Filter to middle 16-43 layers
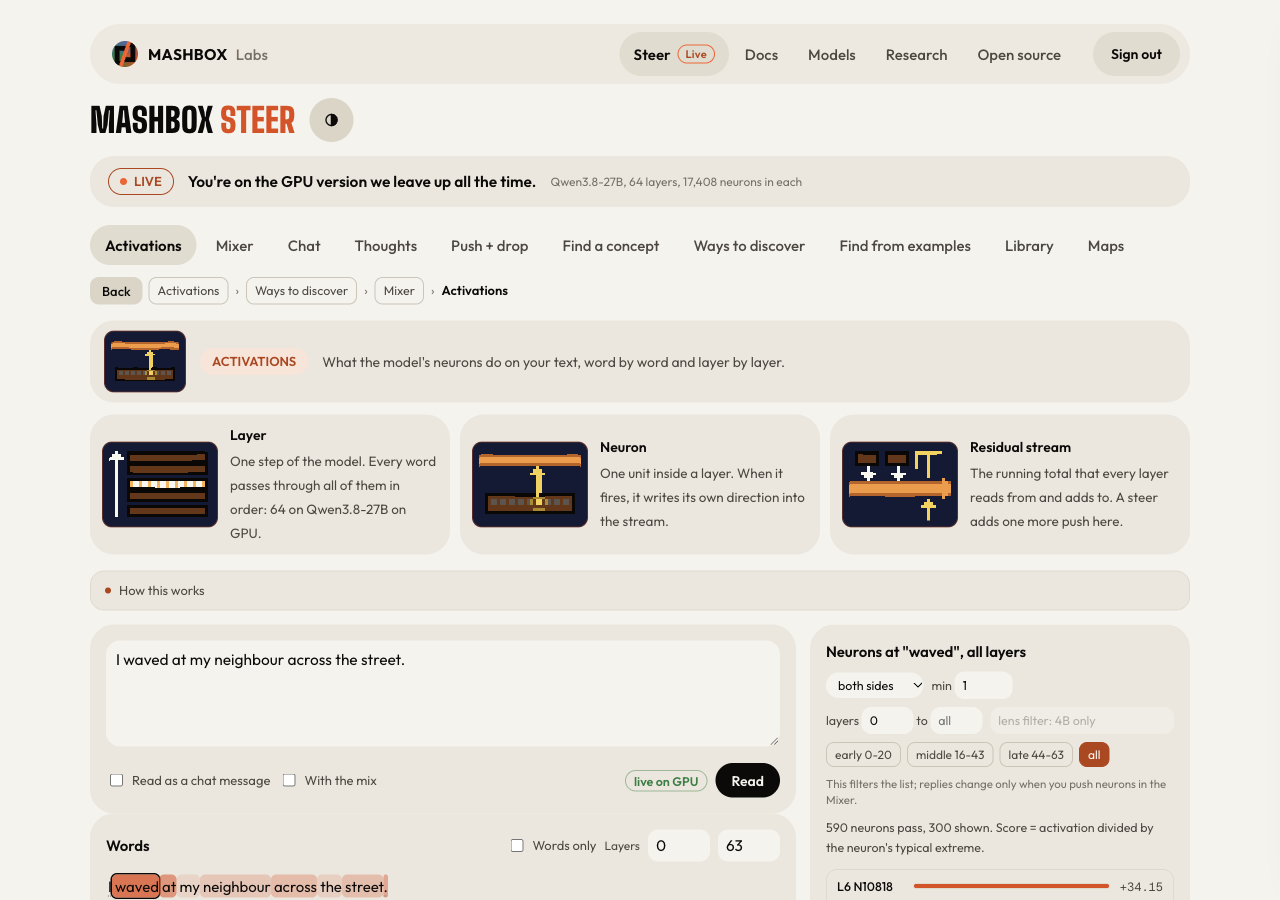Image resolution: width=1280 pixels, height=900 pixels. 950,755
